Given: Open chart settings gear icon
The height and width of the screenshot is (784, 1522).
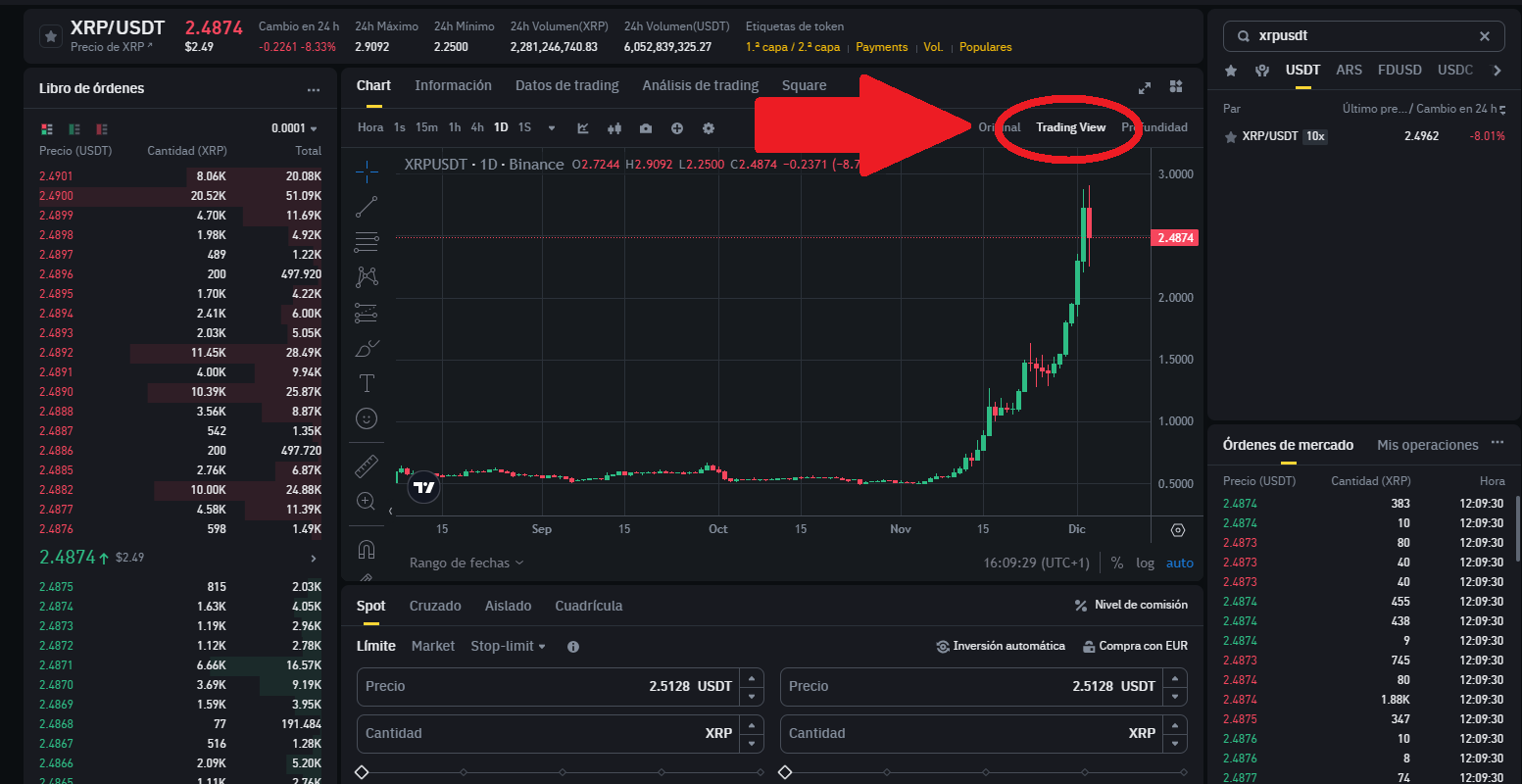Looking at the screenshot, I should point(709,128).
